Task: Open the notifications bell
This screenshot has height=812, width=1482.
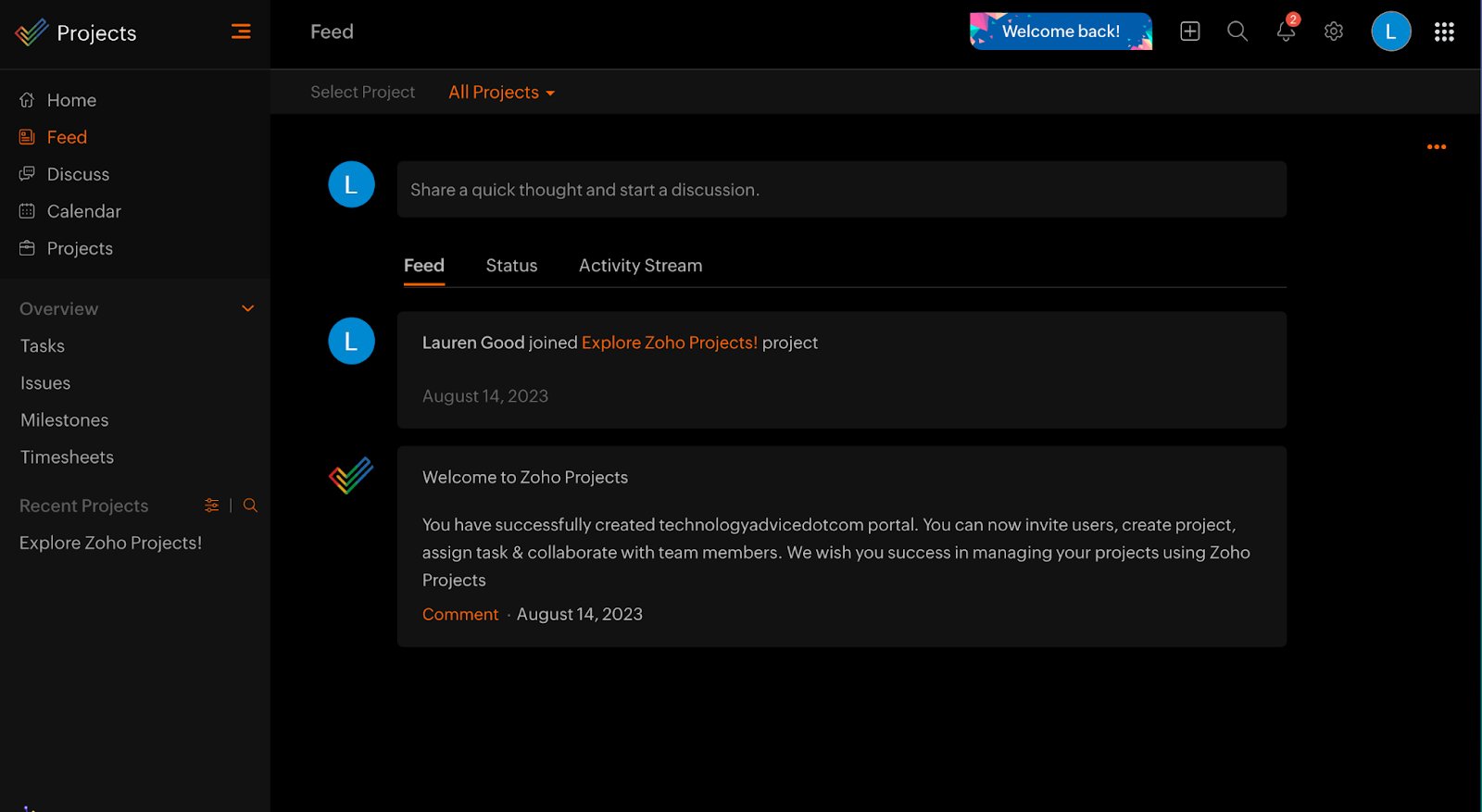Action: [1286, 31]
